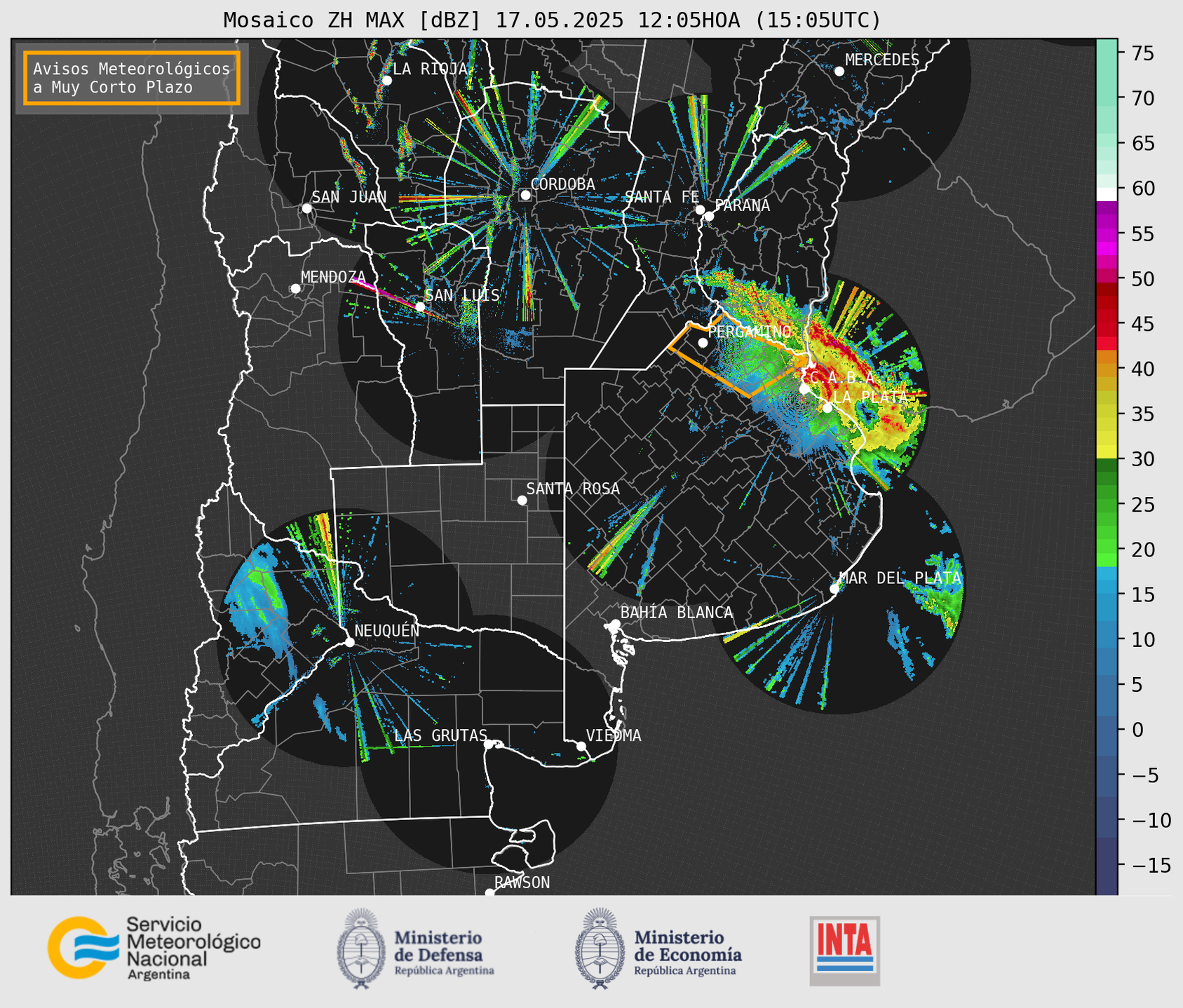
Task: Click the MERCEDES city label
Action: pos(881,60)
